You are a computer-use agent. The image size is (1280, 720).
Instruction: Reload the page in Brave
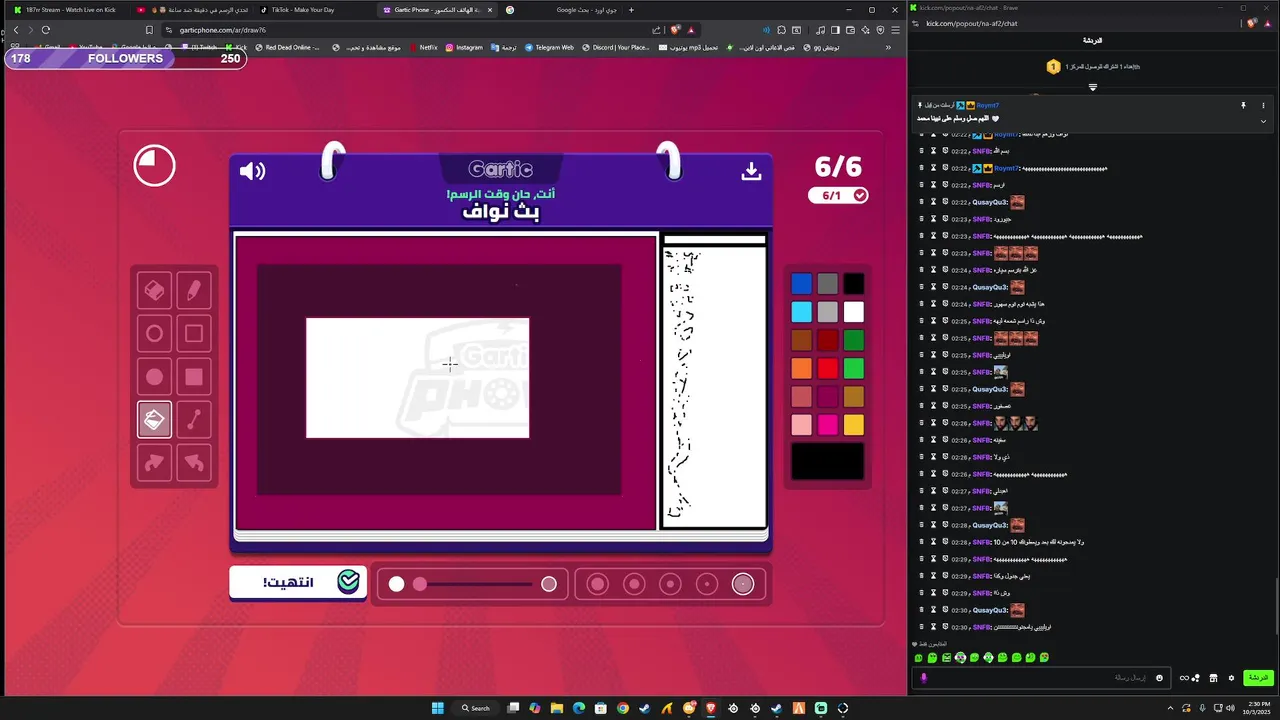pyautogui.click(x=46, y=30)
